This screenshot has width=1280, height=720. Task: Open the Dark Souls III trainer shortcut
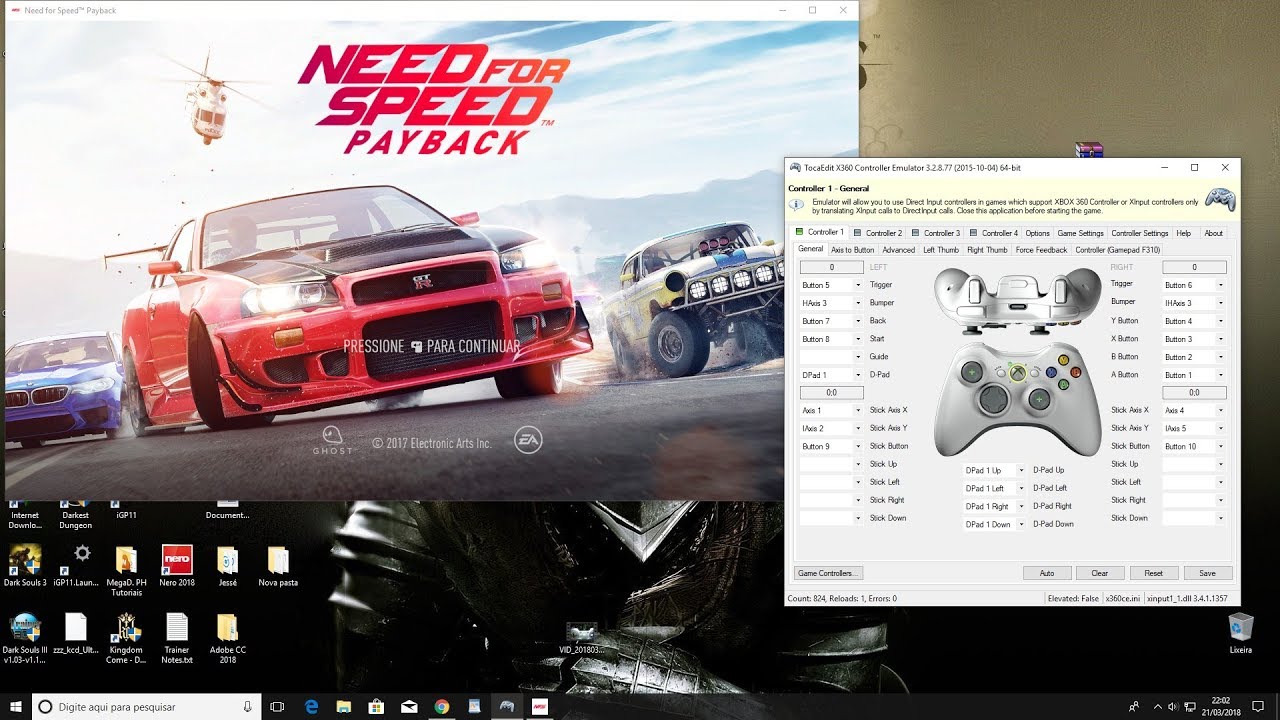click(x=25, y=638)
